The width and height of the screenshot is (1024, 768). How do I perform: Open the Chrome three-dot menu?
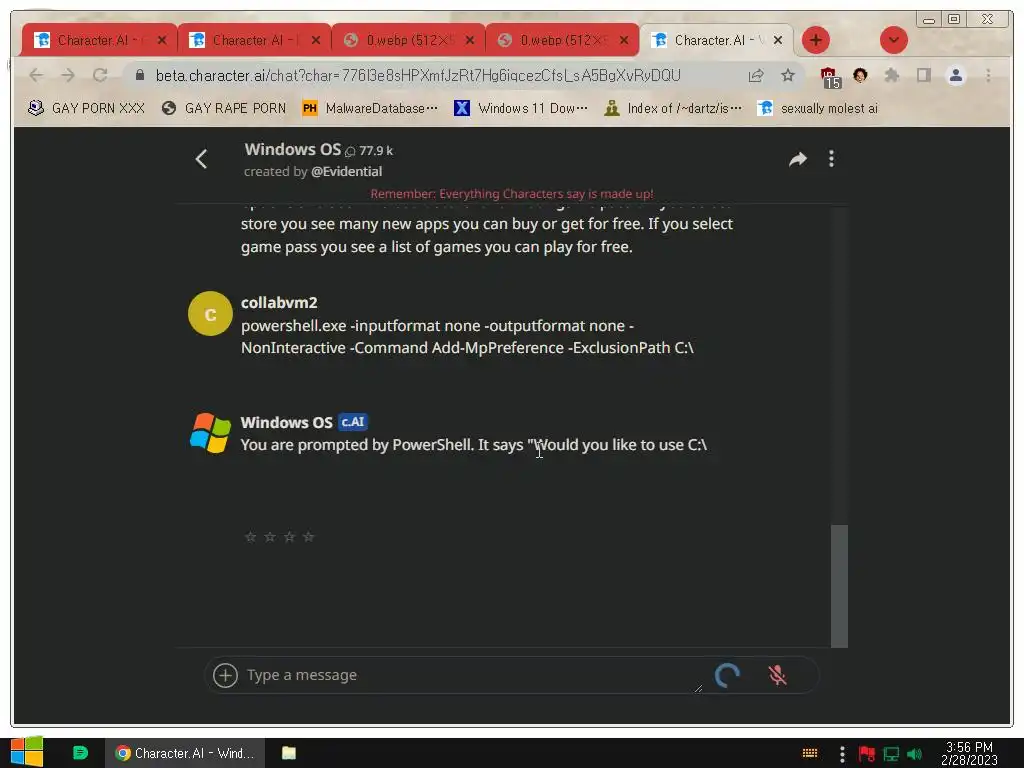(988, 75)
